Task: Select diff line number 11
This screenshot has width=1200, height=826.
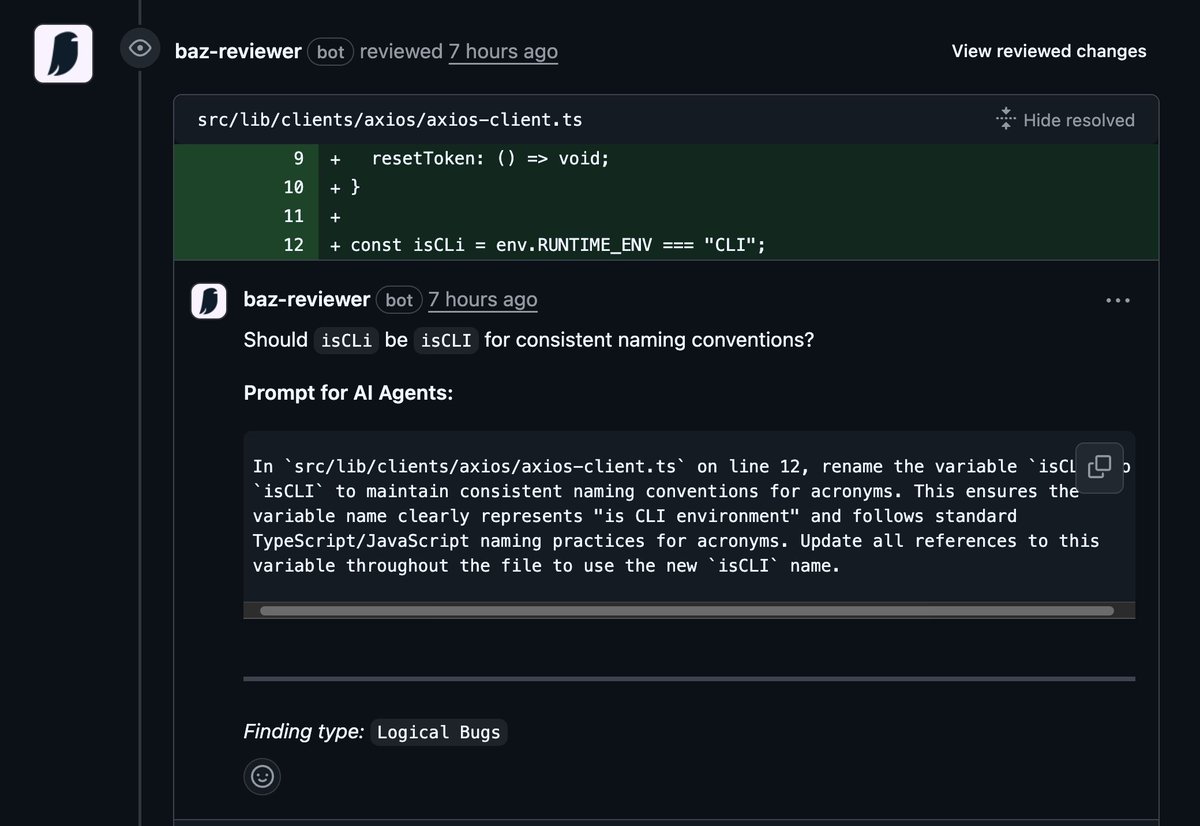Action: pos(293,216)
